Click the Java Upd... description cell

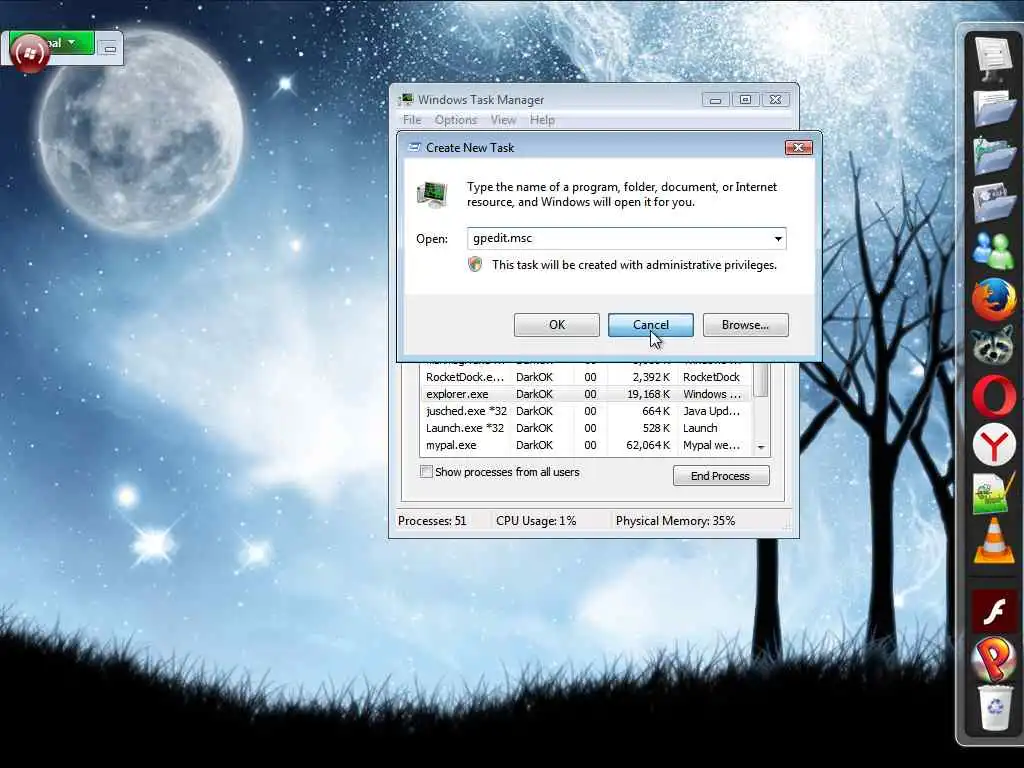[711, 411]
